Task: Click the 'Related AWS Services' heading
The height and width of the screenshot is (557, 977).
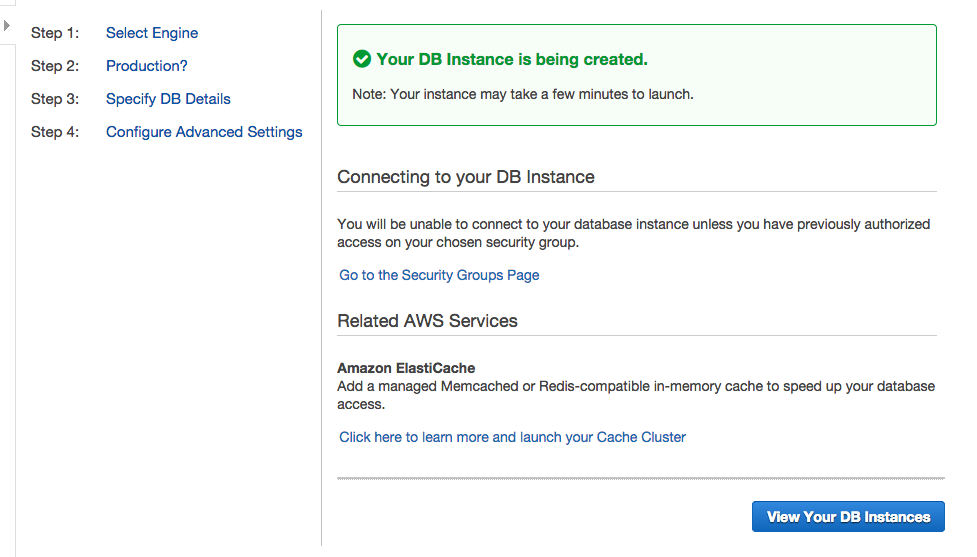Action: [427, 321]
